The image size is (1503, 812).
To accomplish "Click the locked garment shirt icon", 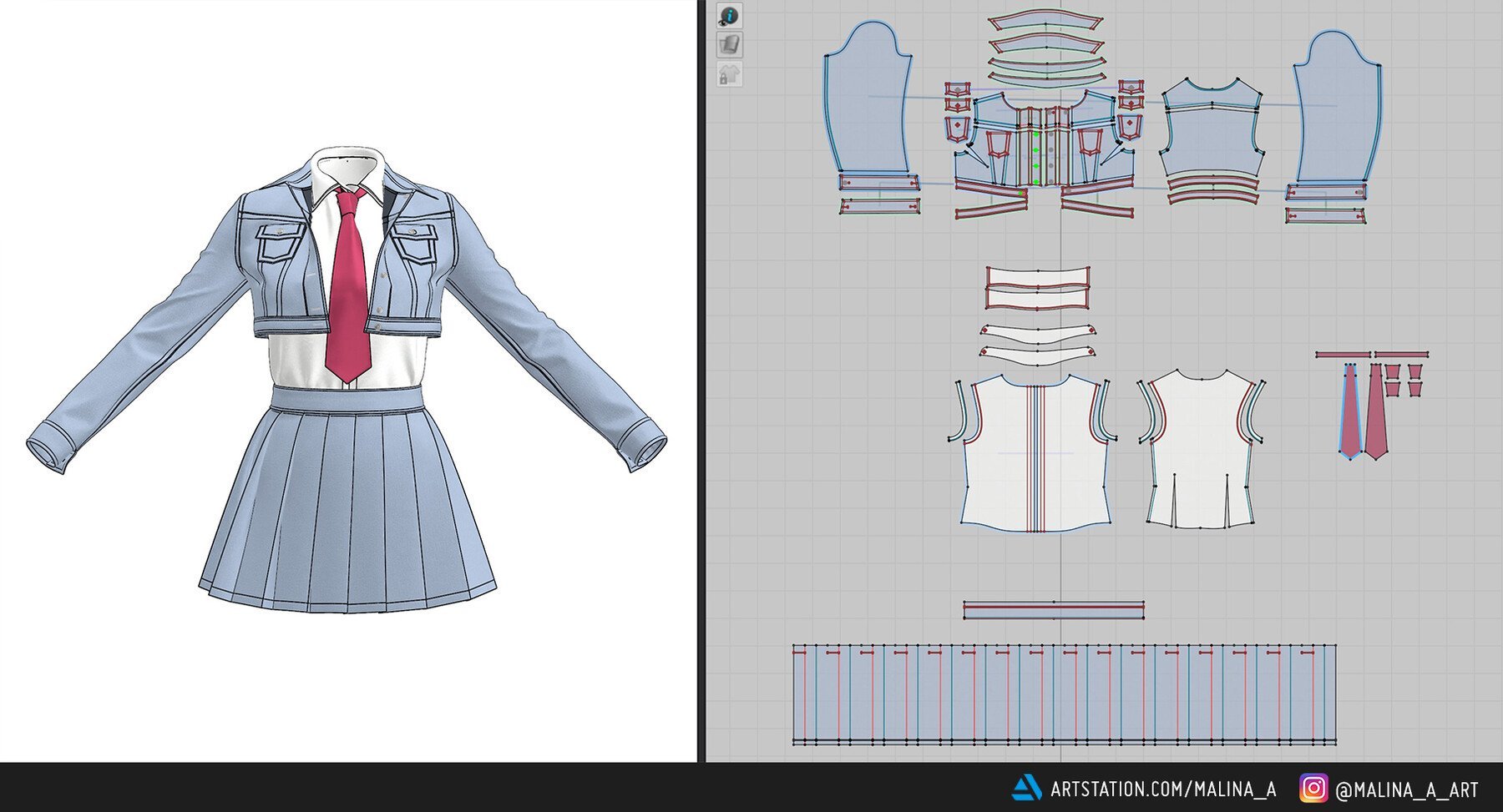I will click(x=729, y=75).
